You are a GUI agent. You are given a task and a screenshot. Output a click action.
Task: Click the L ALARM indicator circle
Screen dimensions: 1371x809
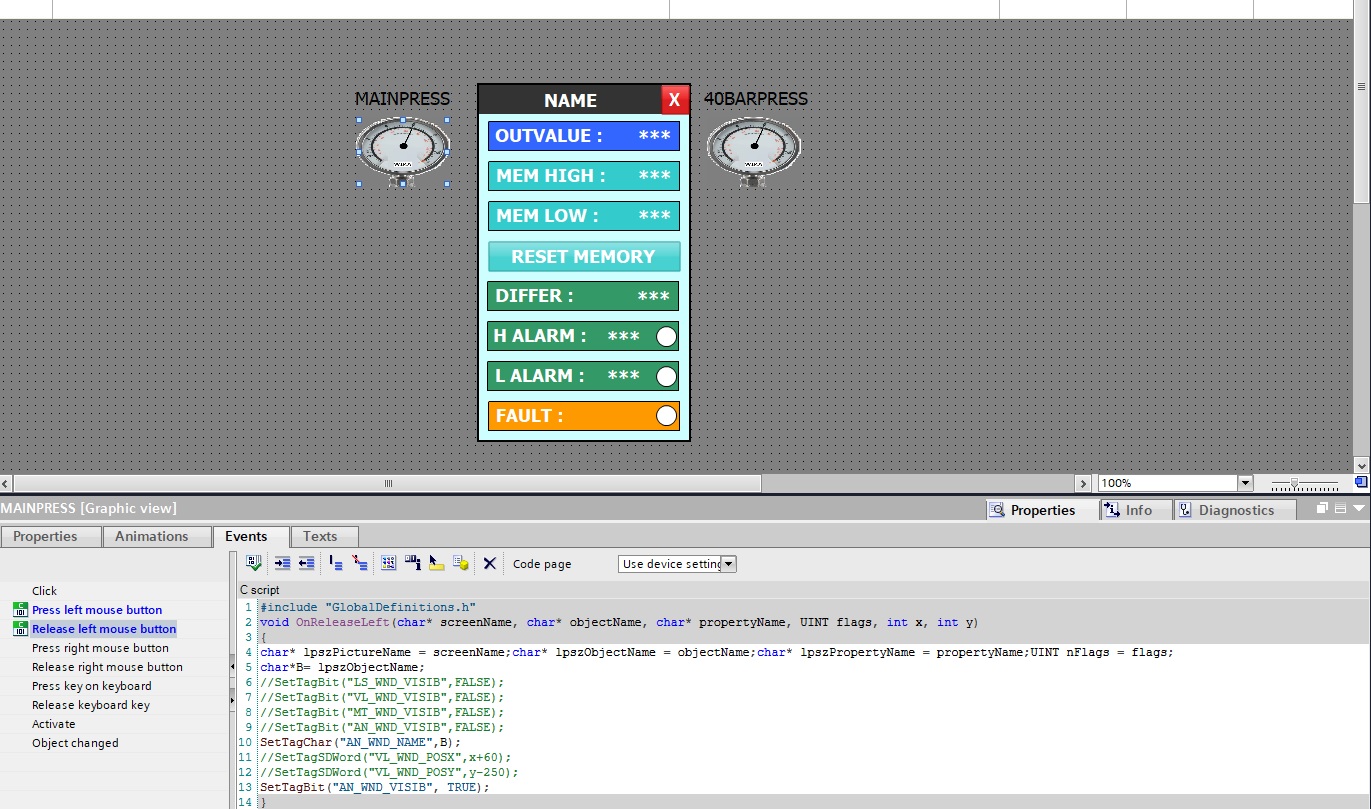[666, 376]
